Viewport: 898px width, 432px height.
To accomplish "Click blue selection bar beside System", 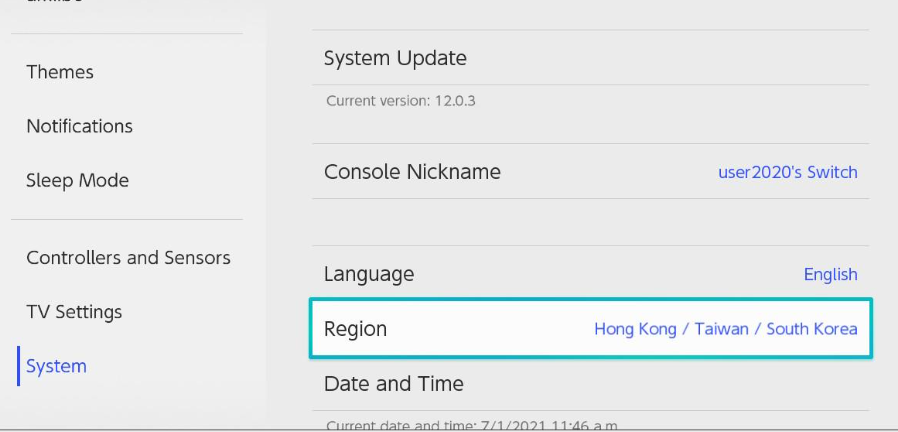I will [19, 366].
